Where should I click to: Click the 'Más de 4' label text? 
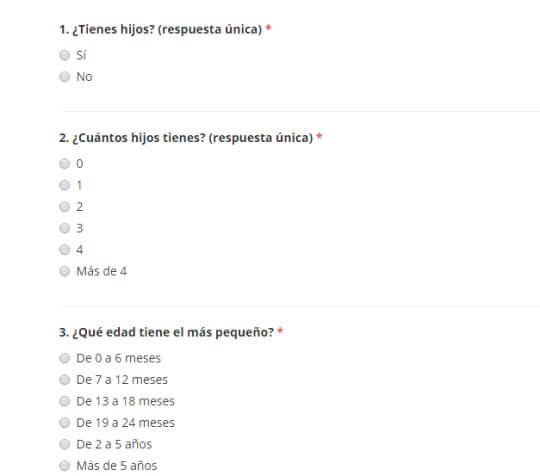coord(102,271)
